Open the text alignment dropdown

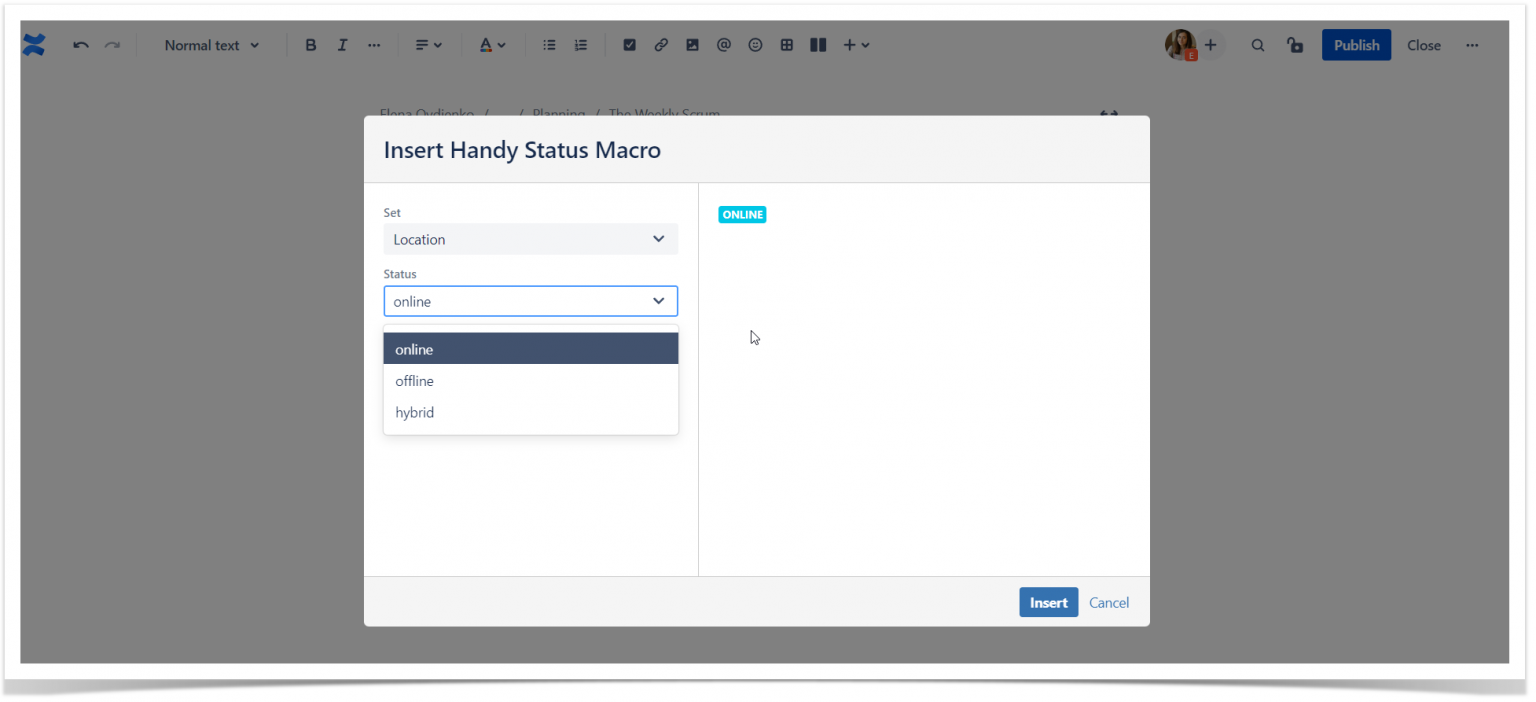[428, 44]
